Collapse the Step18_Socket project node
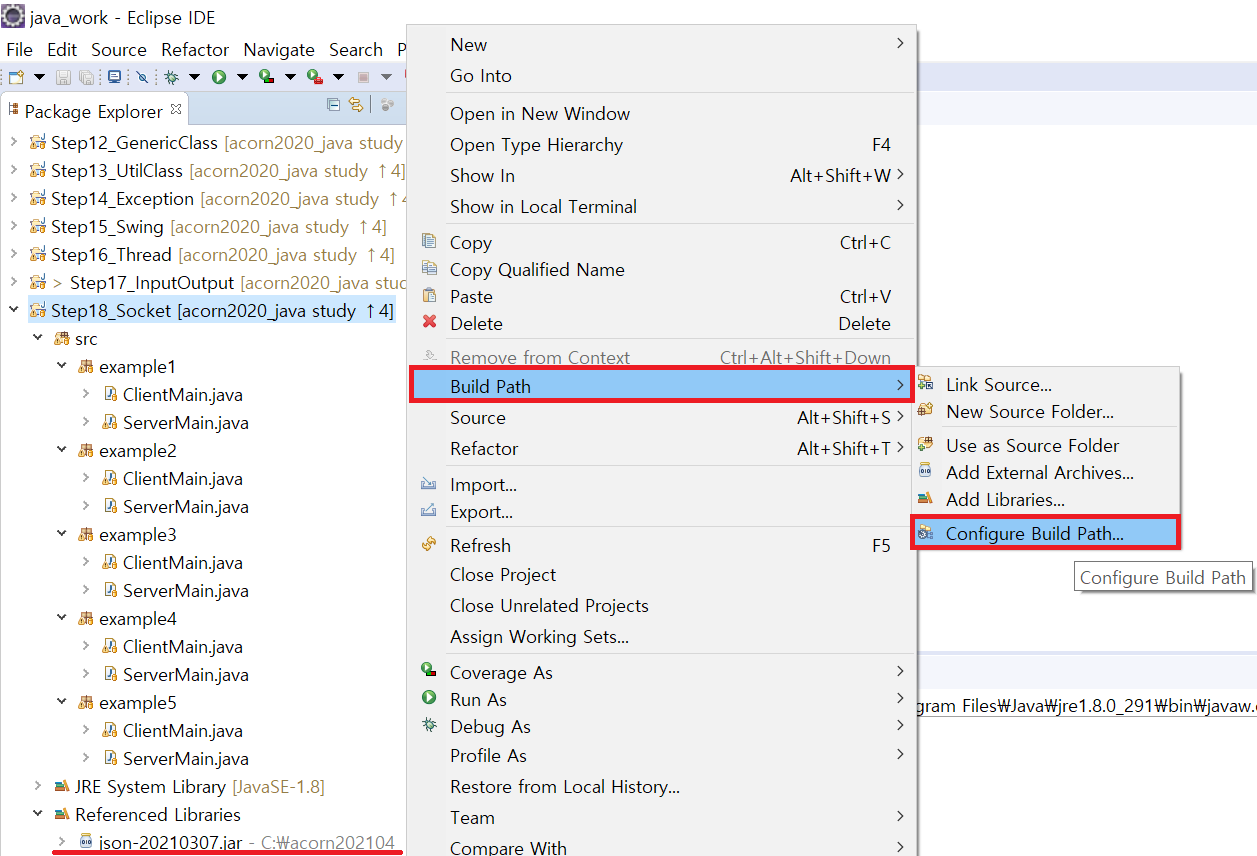Image resolution: width=1257 pixels, height=856 pixels. (x=14, y=310)
